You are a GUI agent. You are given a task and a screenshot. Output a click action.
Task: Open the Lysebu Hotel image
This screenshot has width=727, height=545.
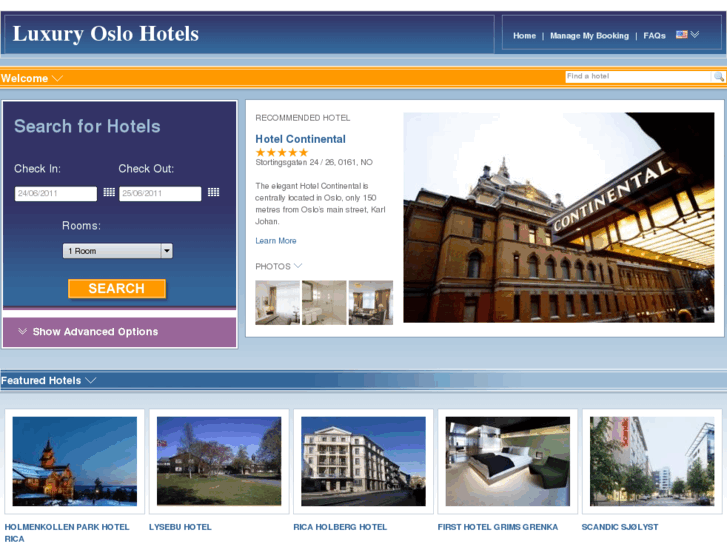(219, 461)
